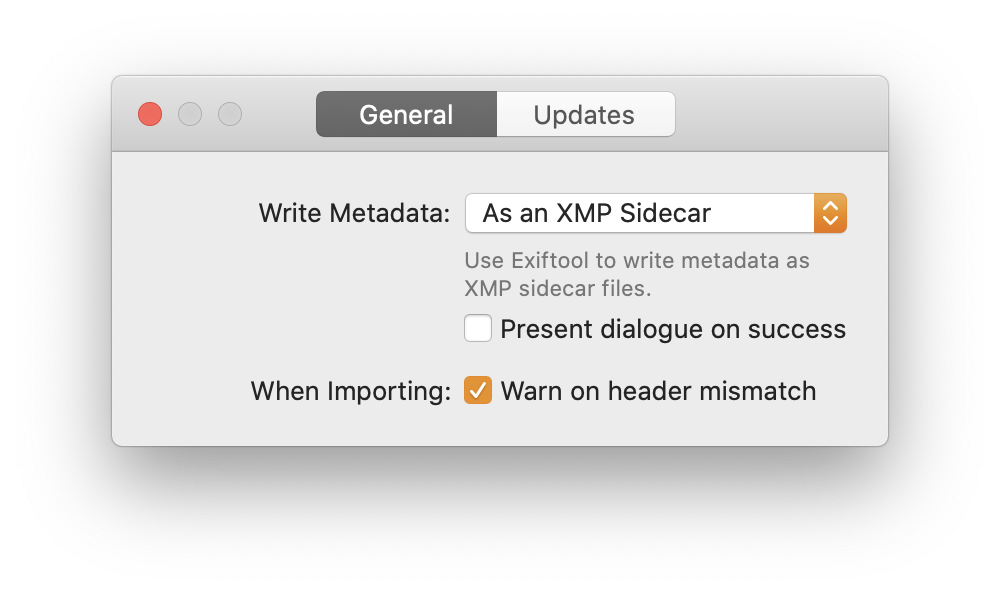Change the metadata writing method
The height and width of the screenshot is (594, 1000).
coord(655,212)
